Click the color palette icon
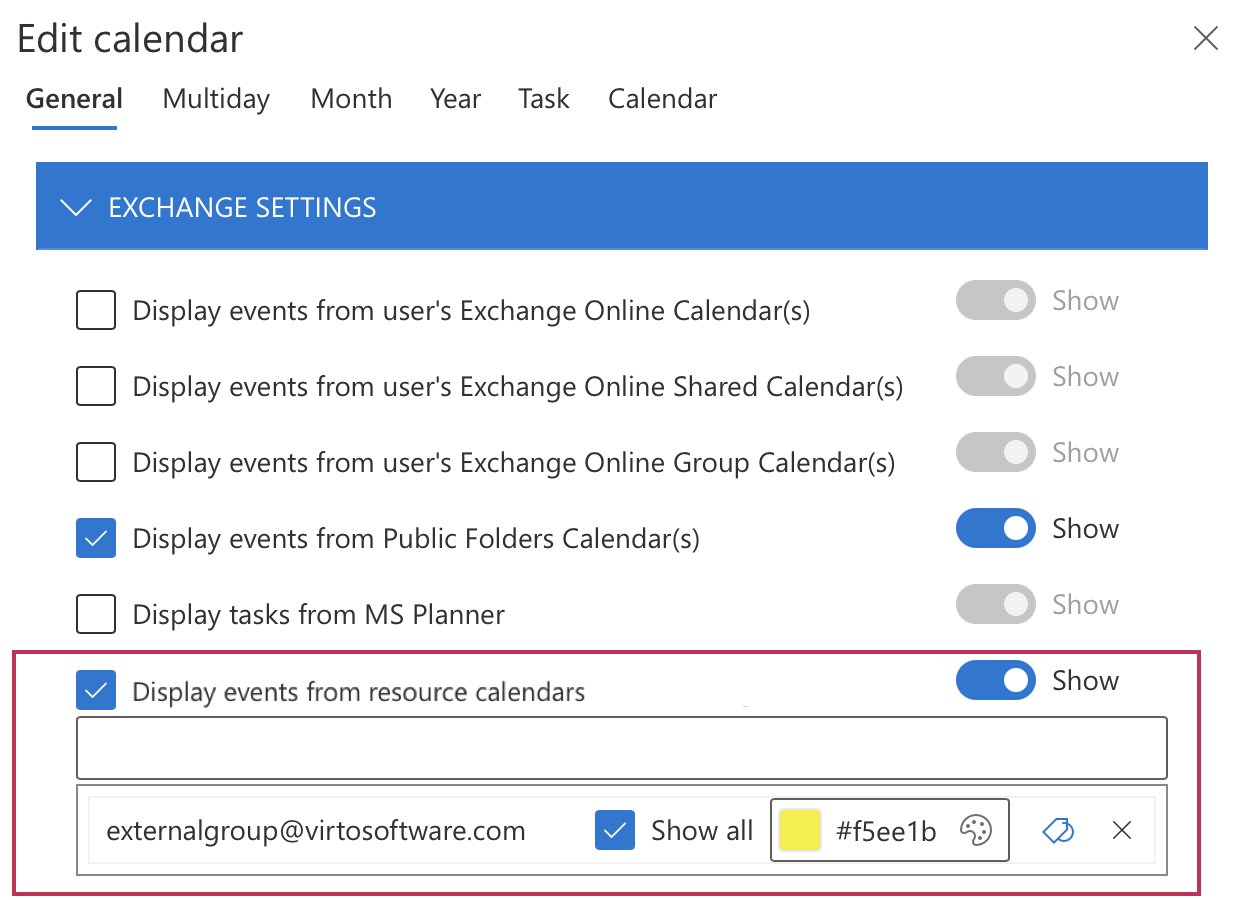The height and width of the screenshot is (900, 1240). coord(975,830)
